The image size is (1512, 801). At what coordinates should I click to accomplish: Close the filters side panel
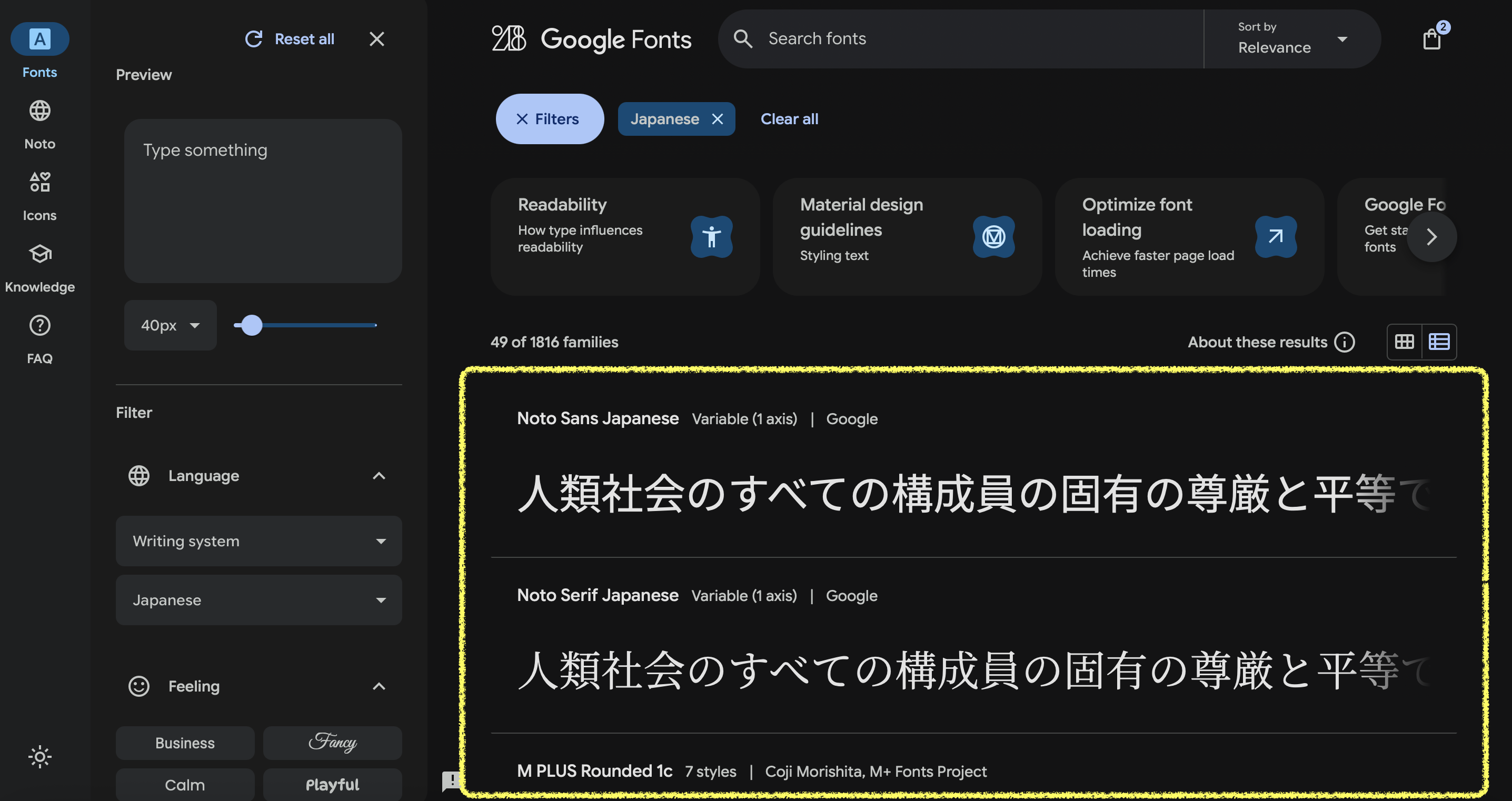[376, 39]
